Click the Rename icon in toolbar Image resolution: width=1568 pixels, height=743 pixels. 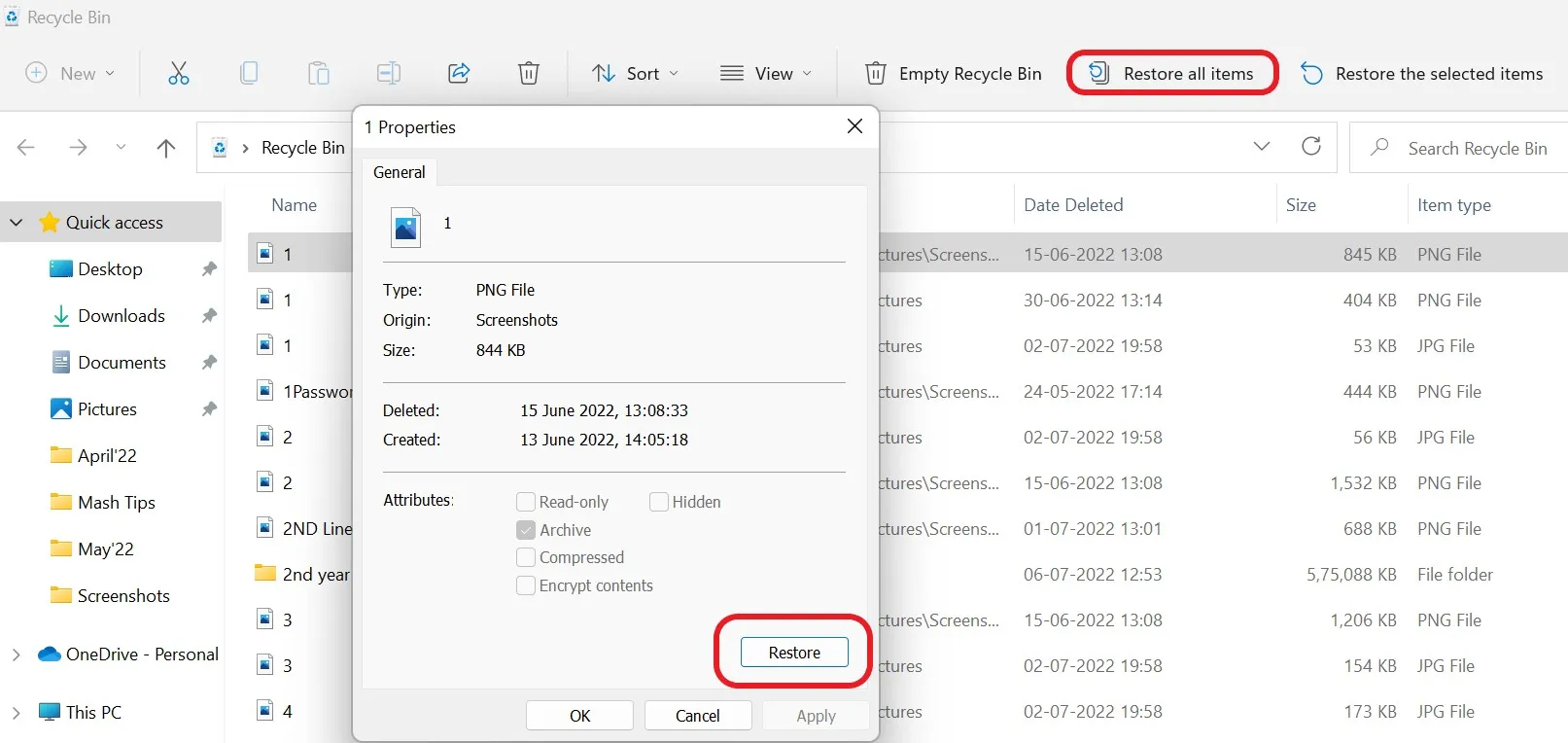point(389,73)
